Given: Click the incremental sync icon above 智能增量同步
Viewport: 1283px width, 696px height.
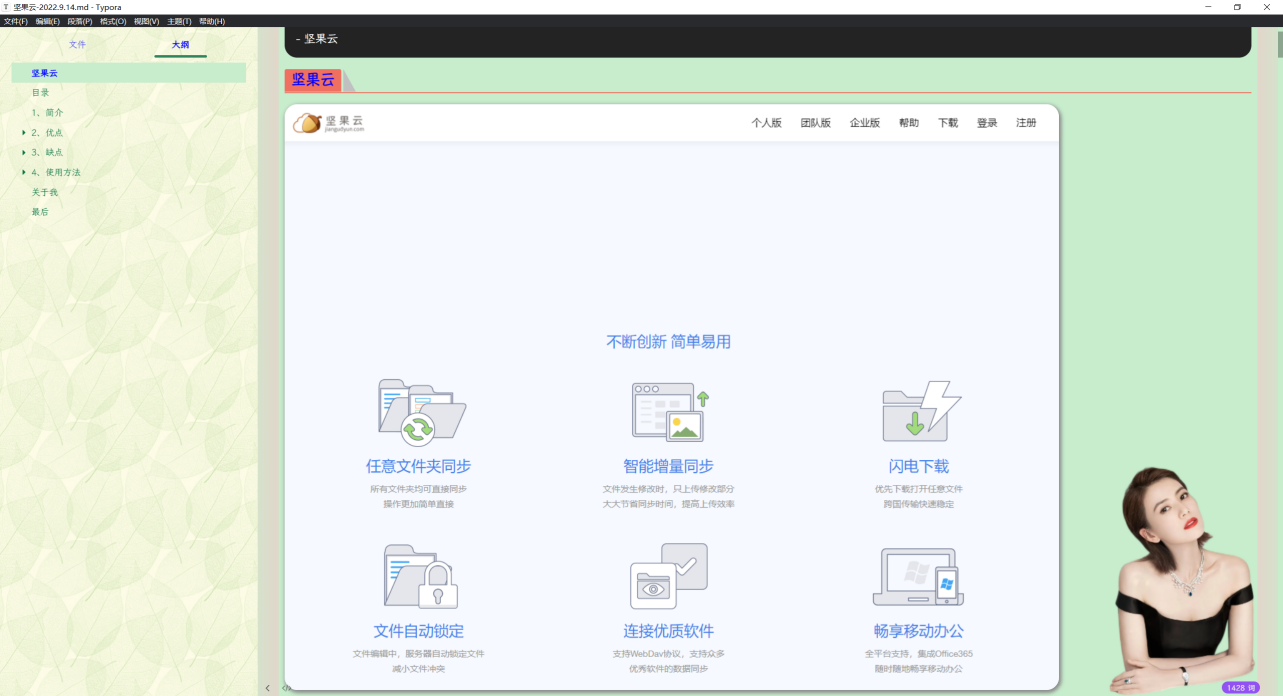Looking at the screenshot, I should coord(670,412).
